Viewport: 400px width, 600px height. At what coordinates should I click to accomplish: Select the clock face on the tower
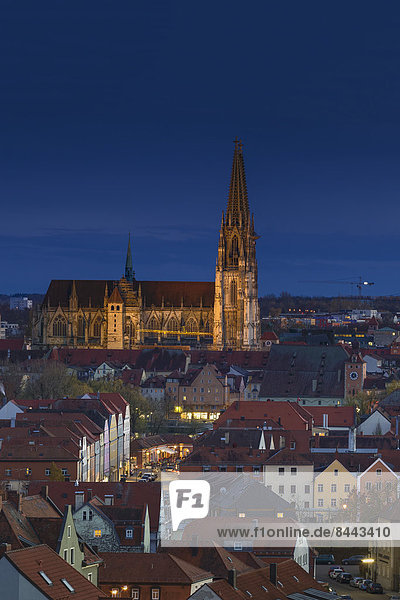pyautogui.click(x=354, y=375)
